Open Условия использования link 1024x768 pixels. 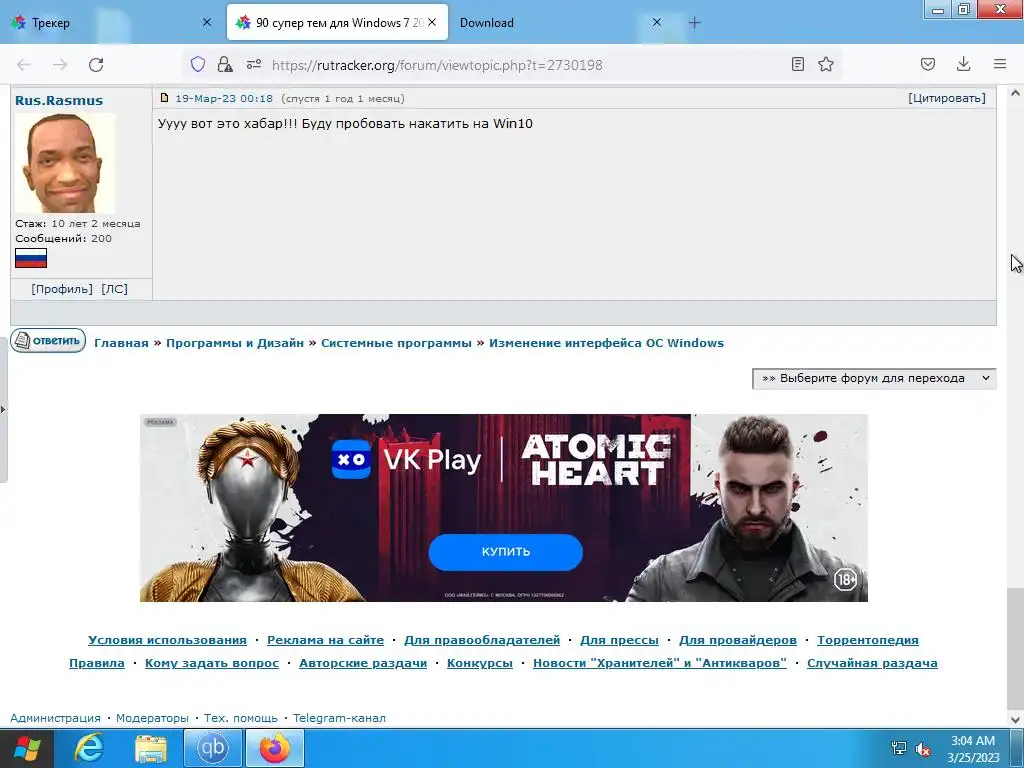coord(167,640)
